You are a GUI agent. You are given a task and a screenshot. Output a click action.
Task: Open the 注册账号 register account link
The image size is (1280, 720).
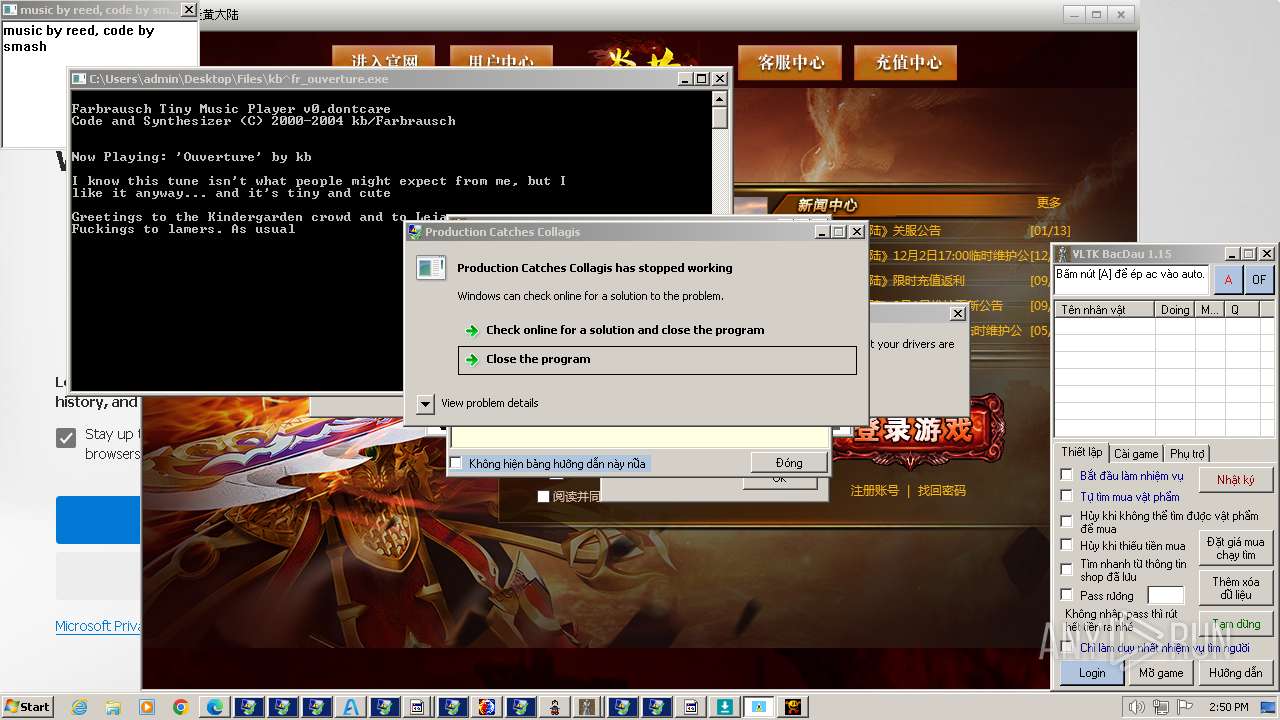point(874,491)
